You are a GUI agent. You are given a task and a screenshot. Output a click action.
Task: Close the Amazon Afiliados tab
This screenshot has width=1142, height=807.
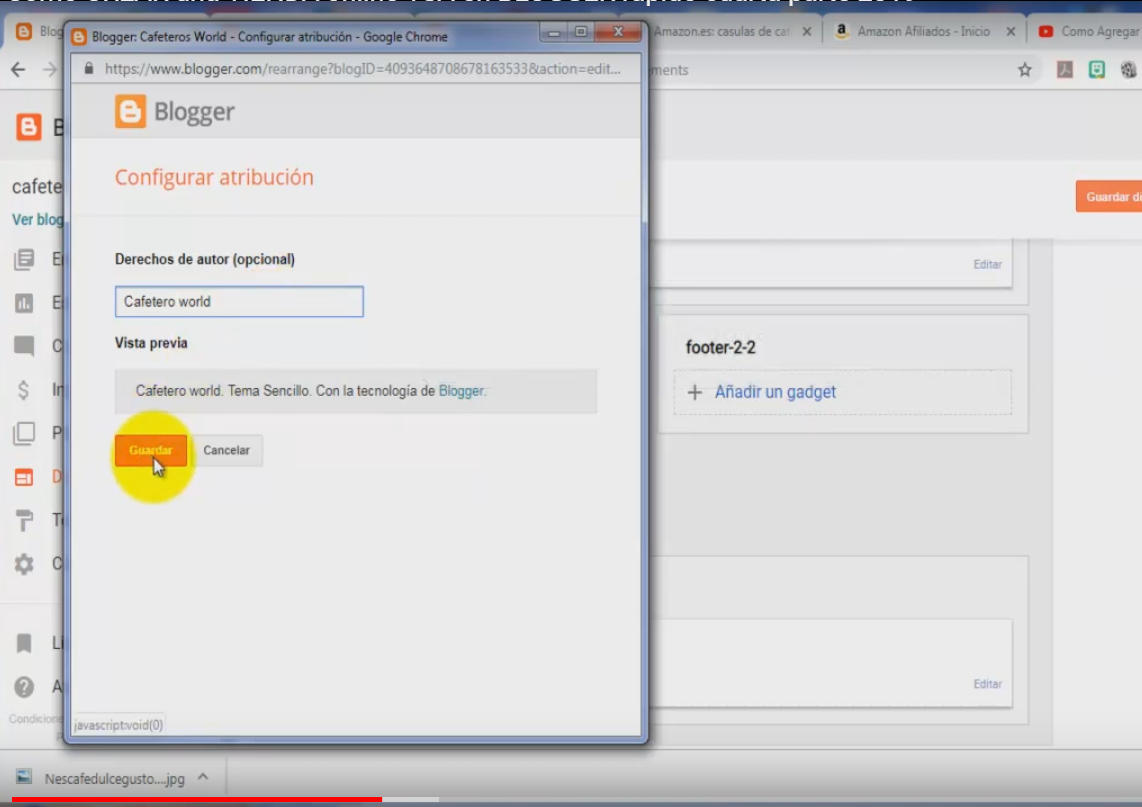1011,31
